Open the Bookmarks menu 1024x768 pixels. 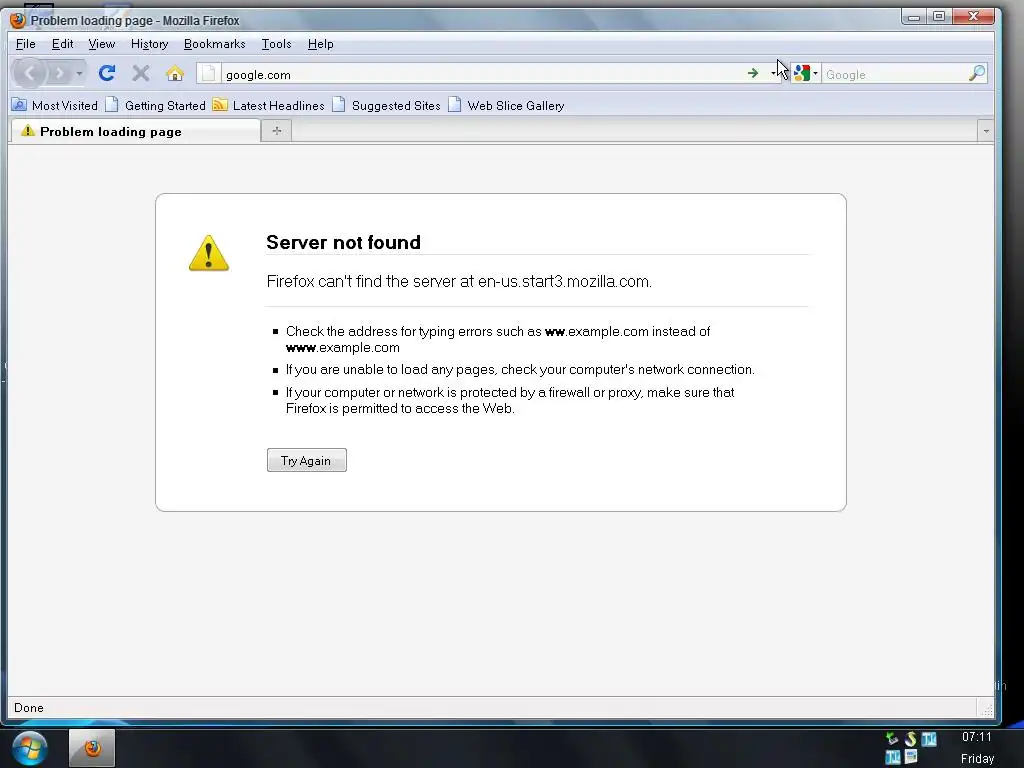(x=214, y=44)
